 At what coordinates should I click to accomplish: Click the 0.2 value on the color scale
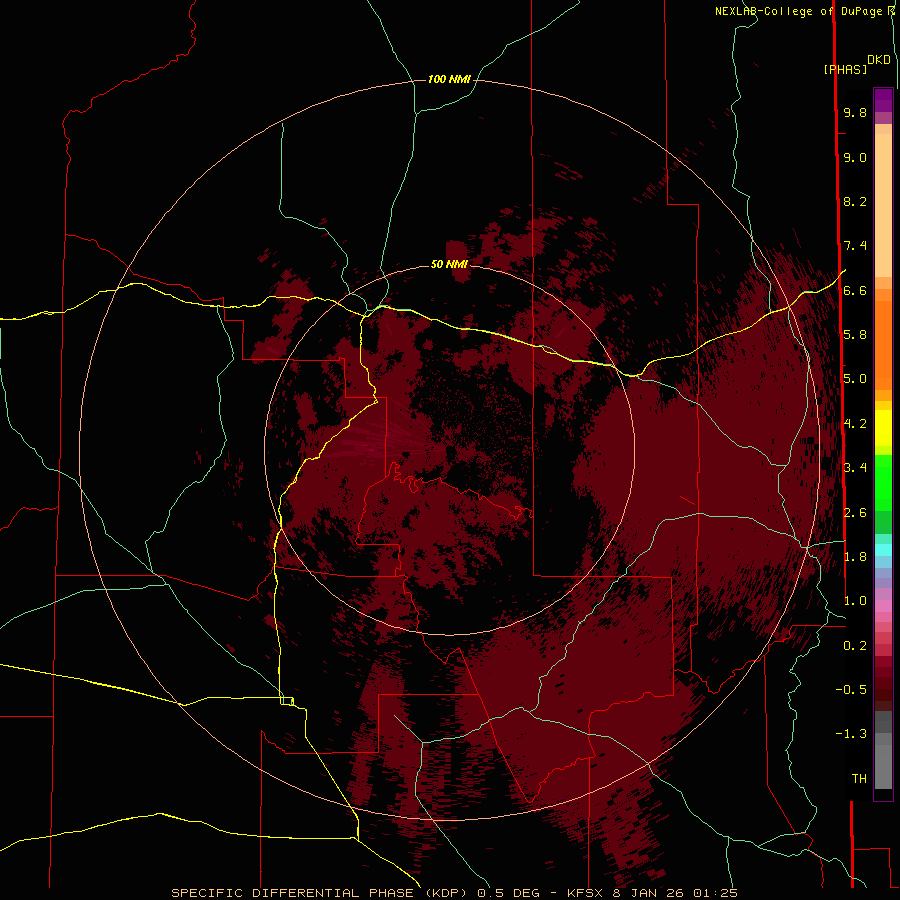click(855, 646)
